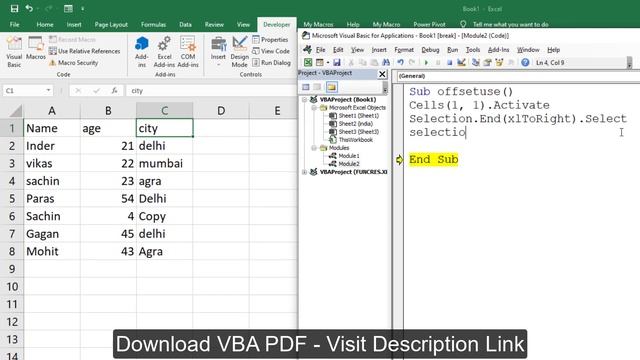Click the Macro Security button
The image size is (640, 360).
coord(73,63)
